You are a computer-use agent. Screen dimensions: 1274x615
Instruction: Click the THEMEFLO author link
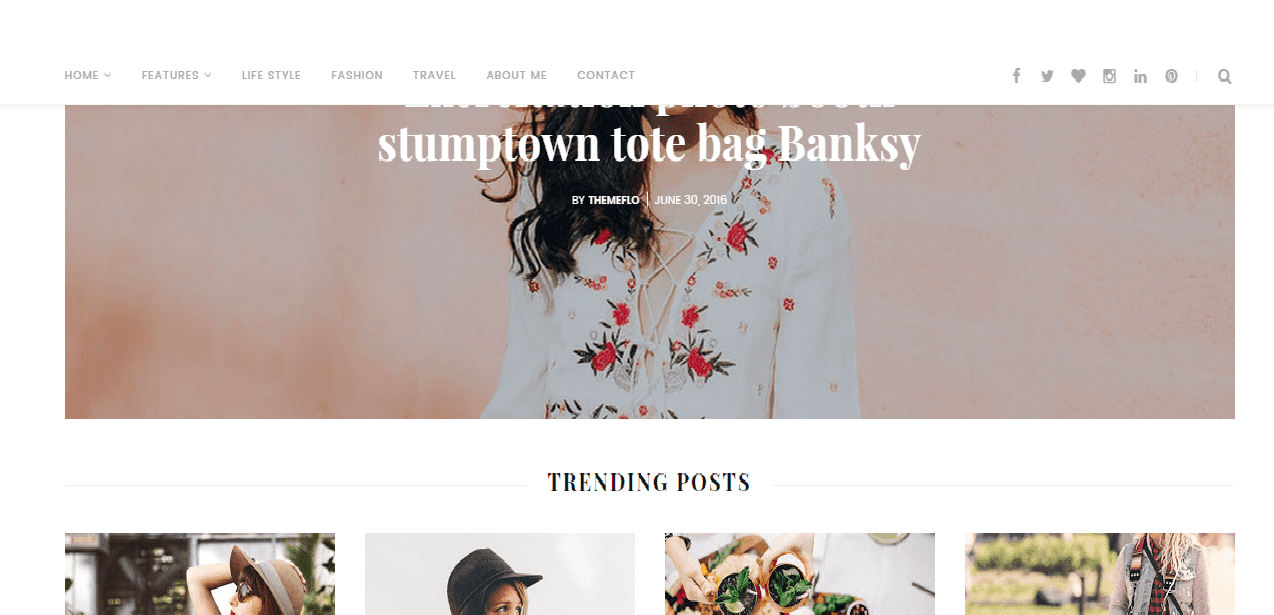tap(613, 200)
